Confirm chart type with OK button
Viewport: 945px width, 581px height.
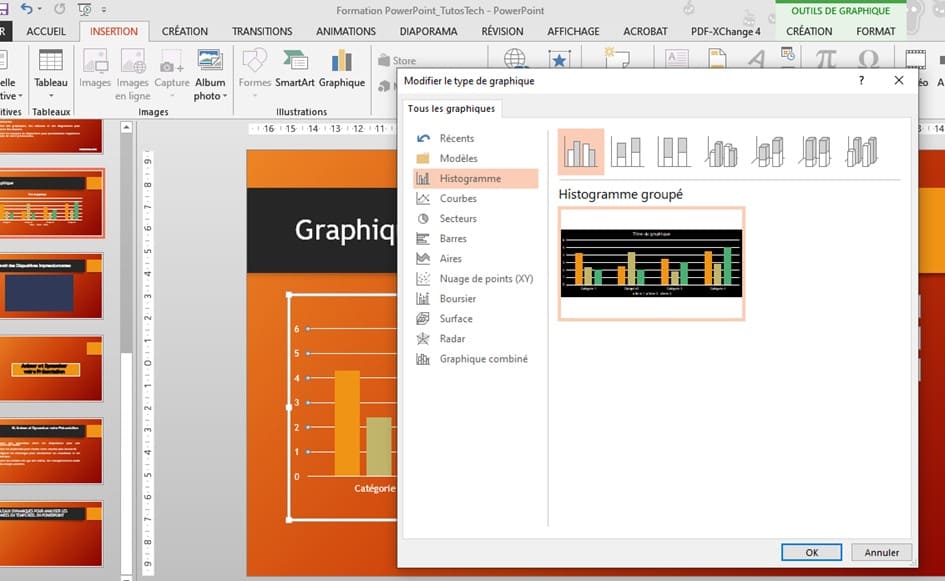coord(811,552)
